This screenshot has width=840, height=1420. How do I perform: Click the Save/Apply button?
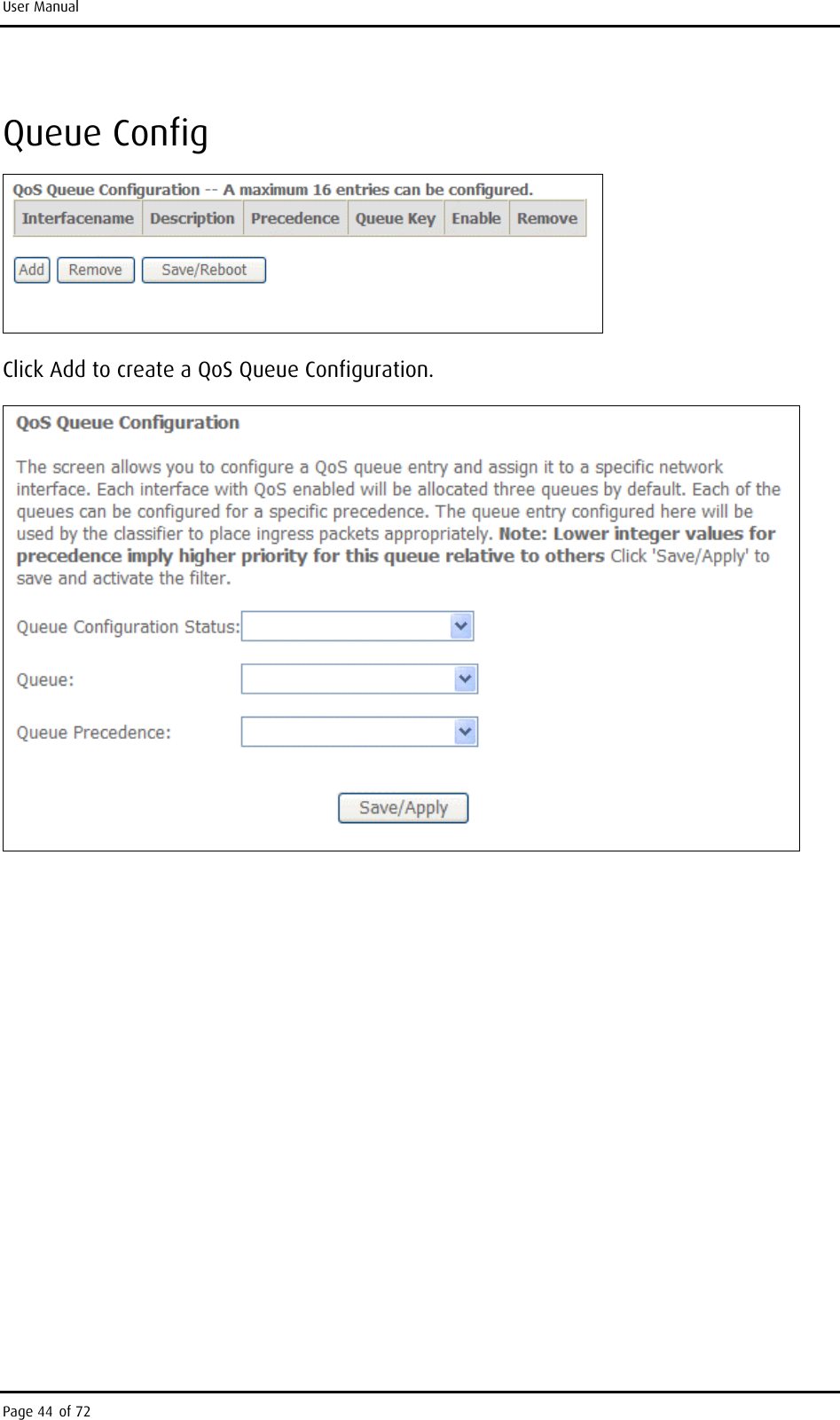tap(404, 808)
